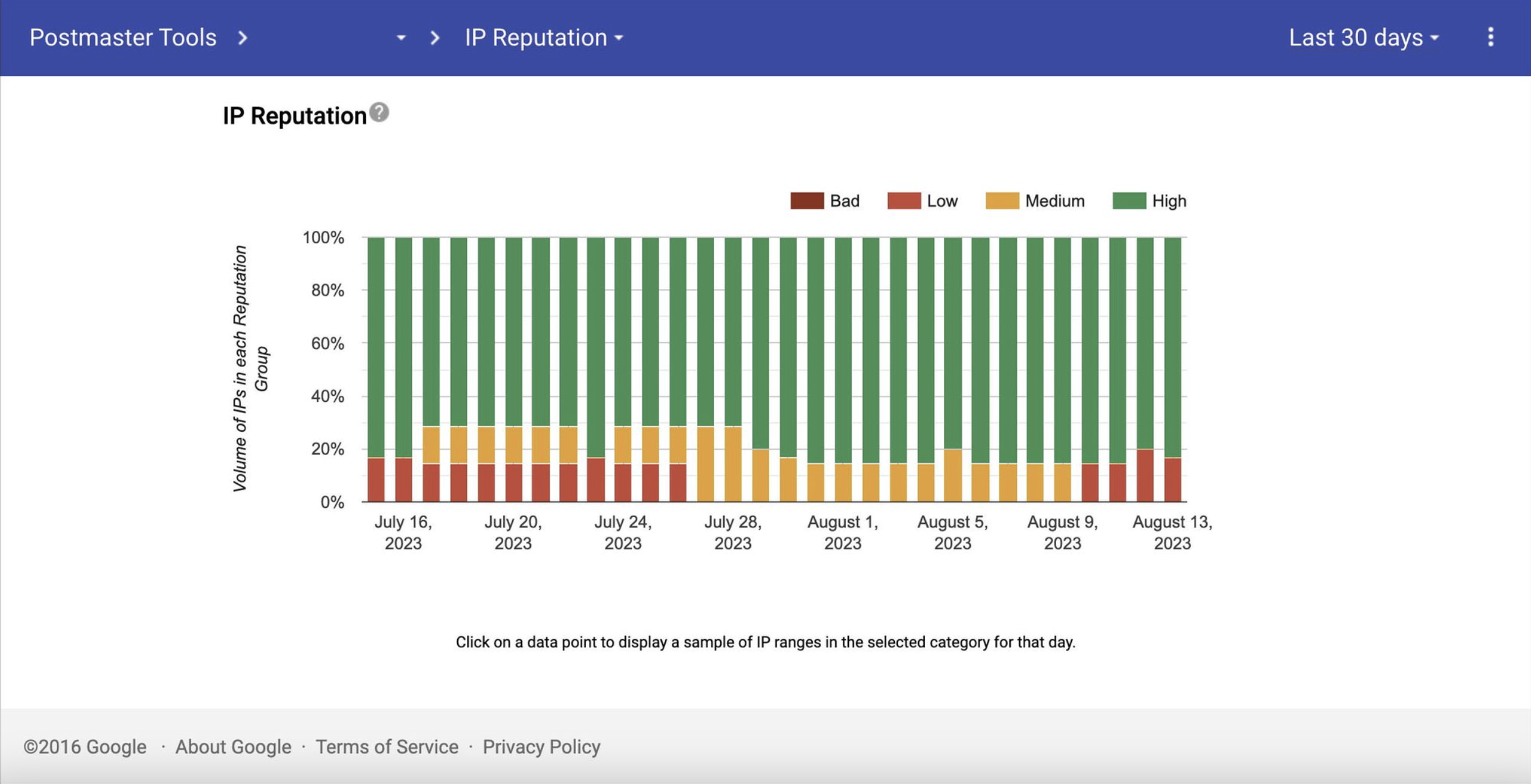Click the ©2016 Google footer text
This screenshot has height=784, width=1531.
click(x=85, y=747)
